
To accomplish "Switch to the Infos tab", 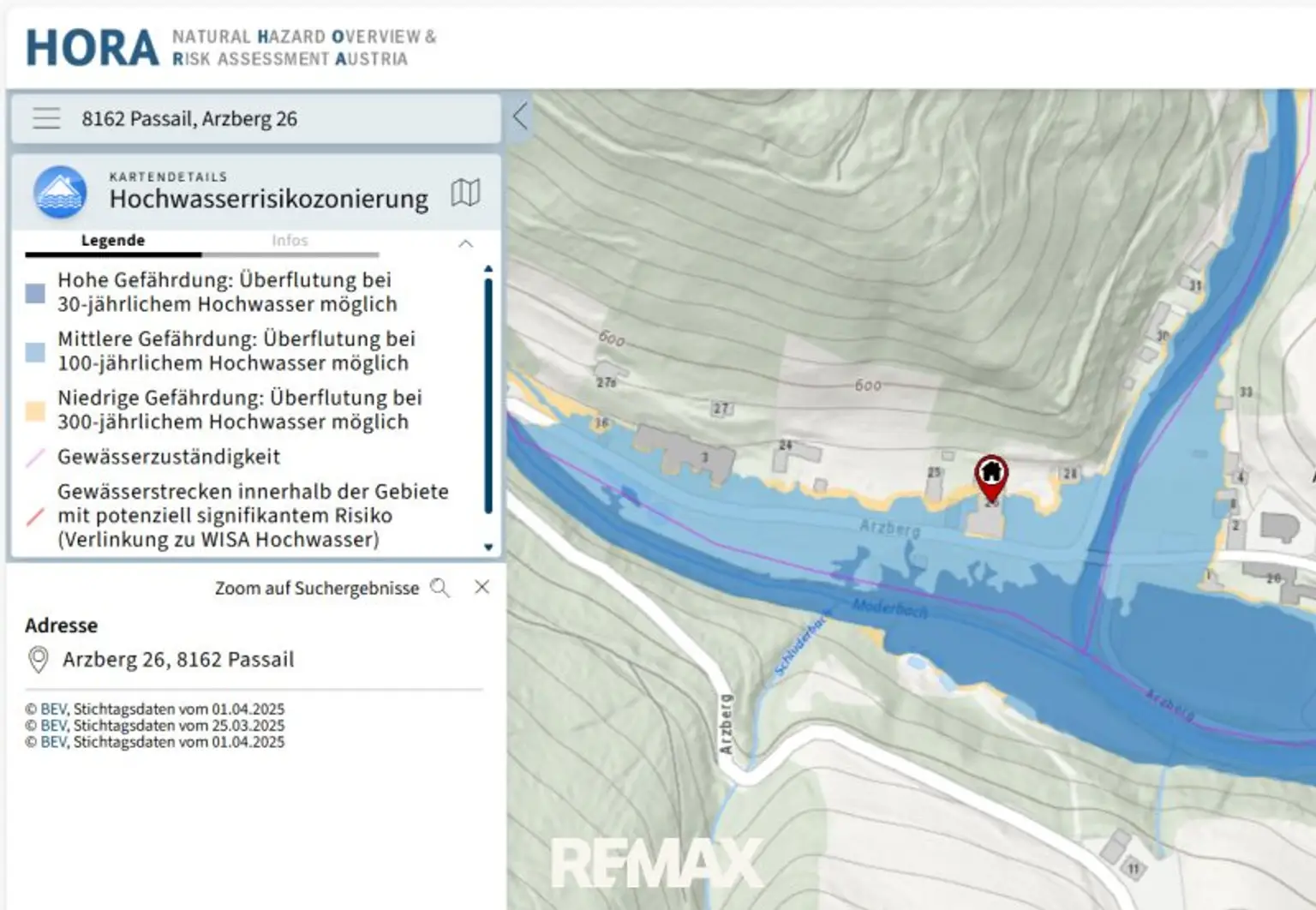I will point(290,241).
